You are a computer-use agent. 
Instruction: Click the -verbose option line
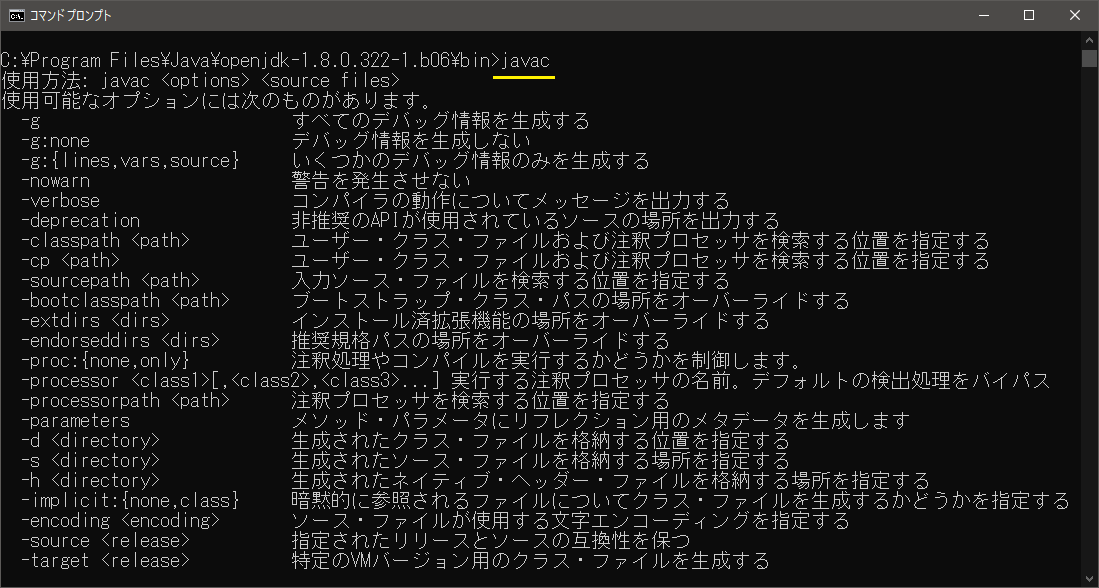coord(60,201)
